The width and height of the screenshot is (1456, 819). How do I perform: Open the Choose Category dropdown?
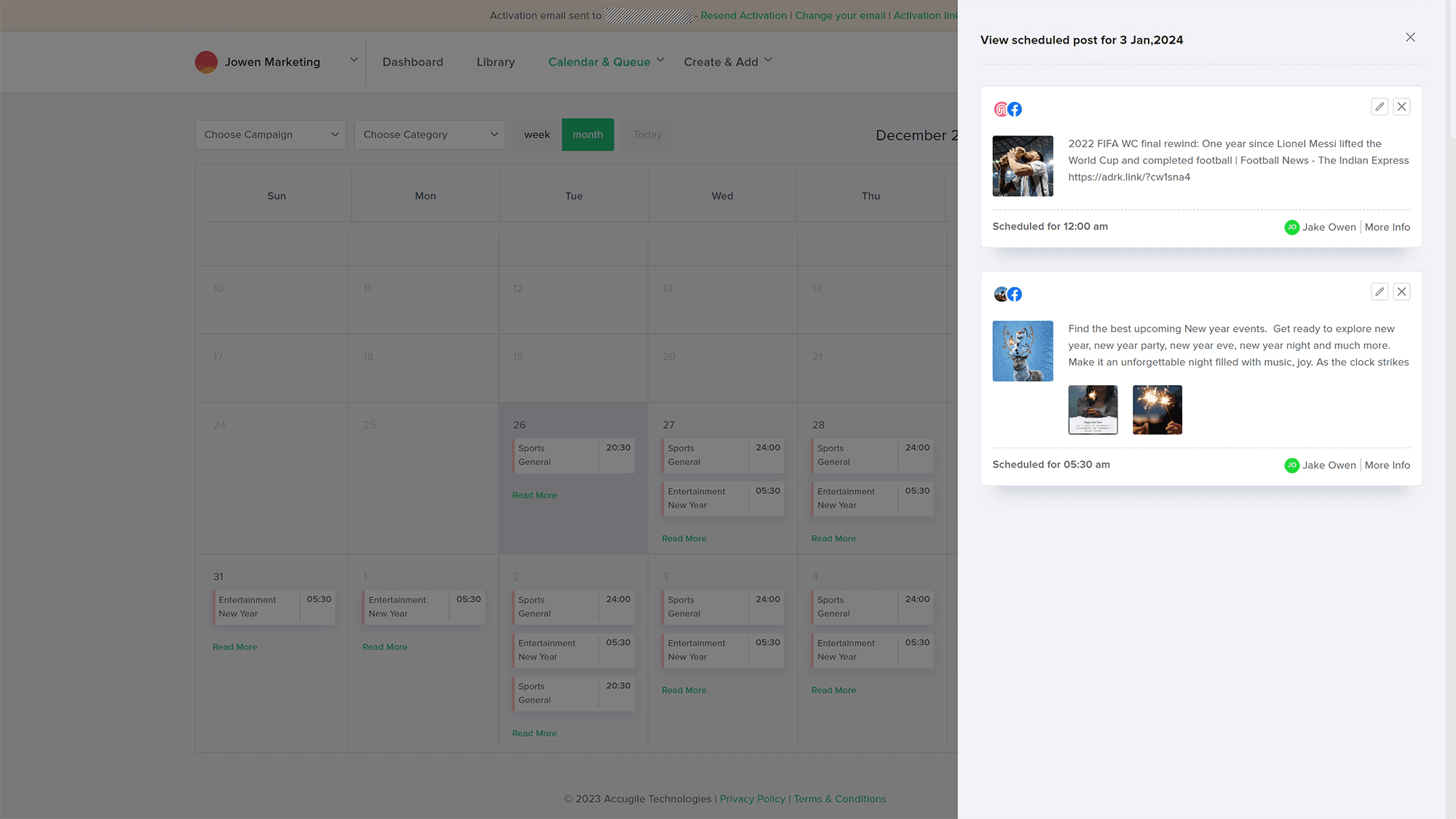430,135
